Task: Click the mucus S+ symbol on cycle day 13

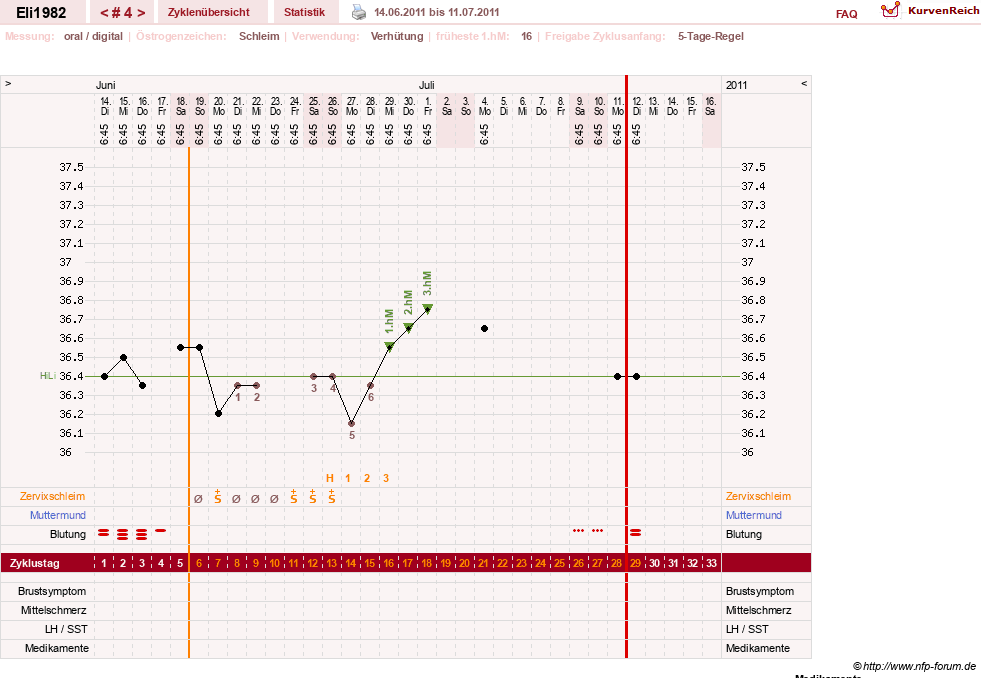Action: click(x=331, y=497)
